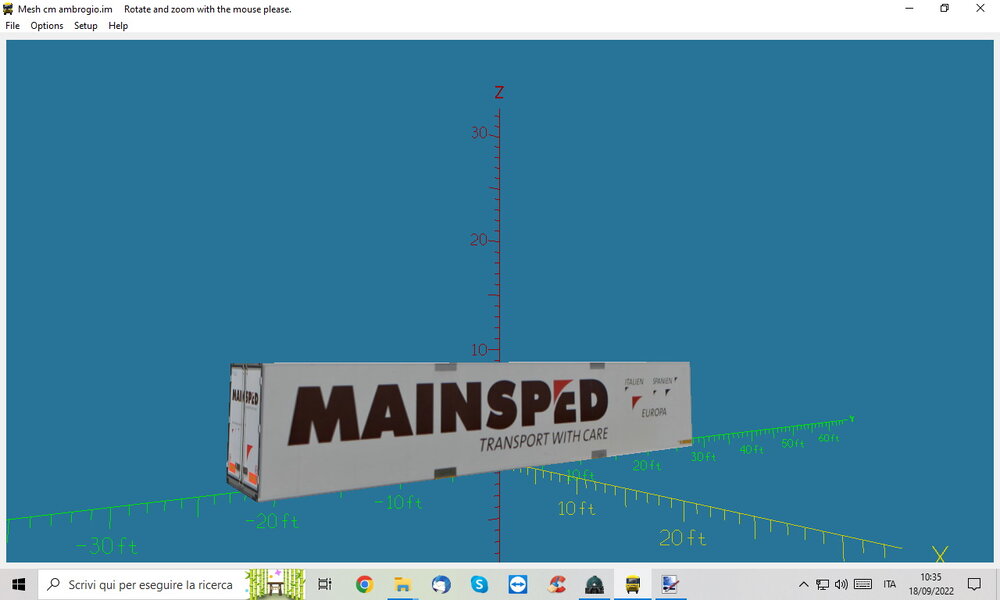Image resolution: width=1000 pixels, height=600 pixels.
Task: Launch Google Chrome from the taskbar
Action: tap(364, 584)
